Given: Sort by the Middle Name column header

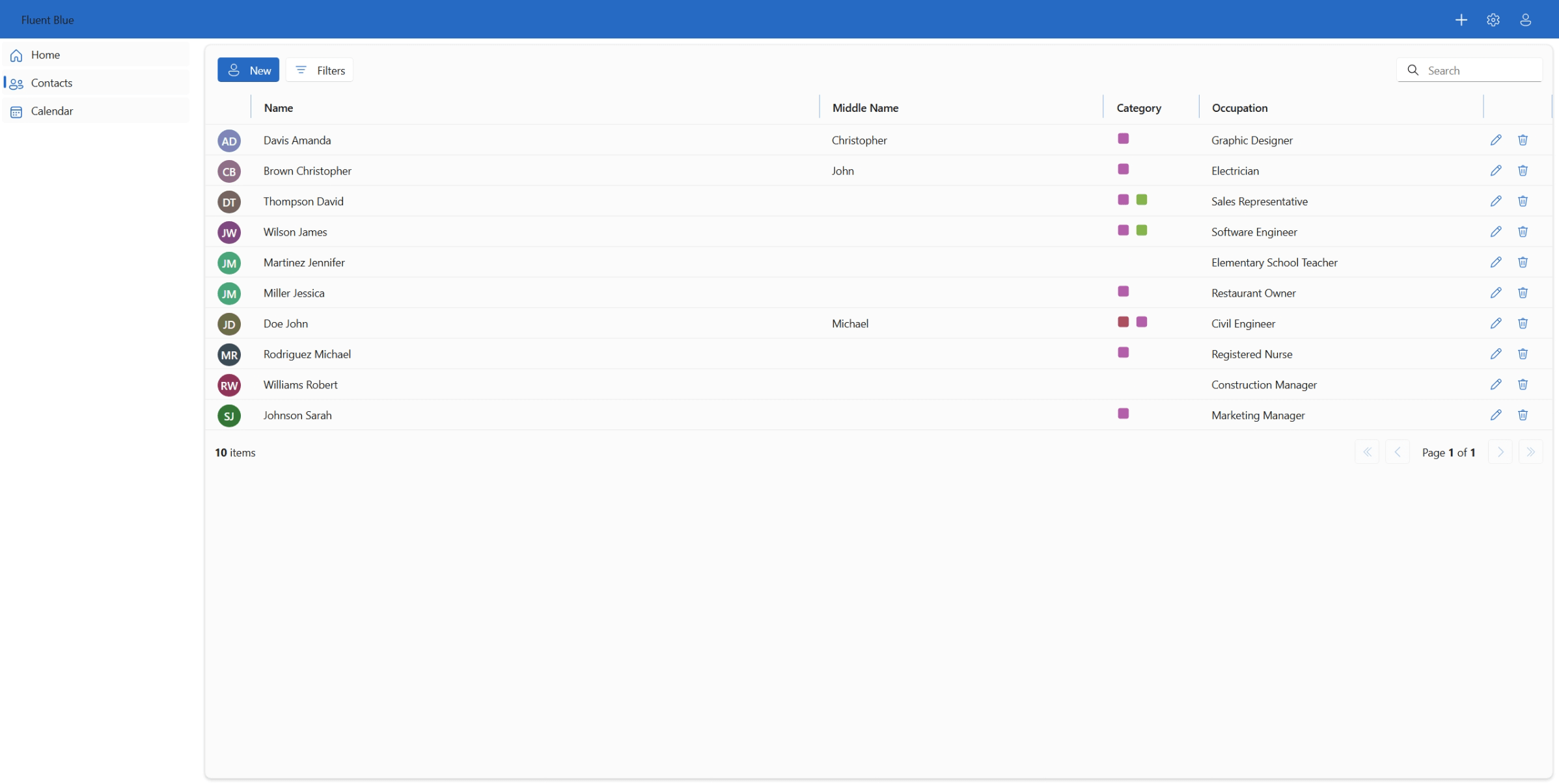Looking at the screenshot, I should coord(865,107).
